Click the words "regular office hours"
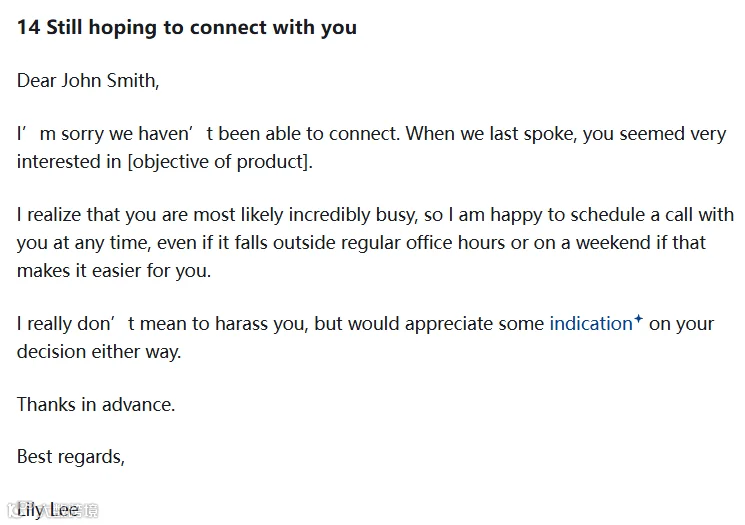Image resolution: width=745 pixels, height=525 pixels. [x=420, y=243]
